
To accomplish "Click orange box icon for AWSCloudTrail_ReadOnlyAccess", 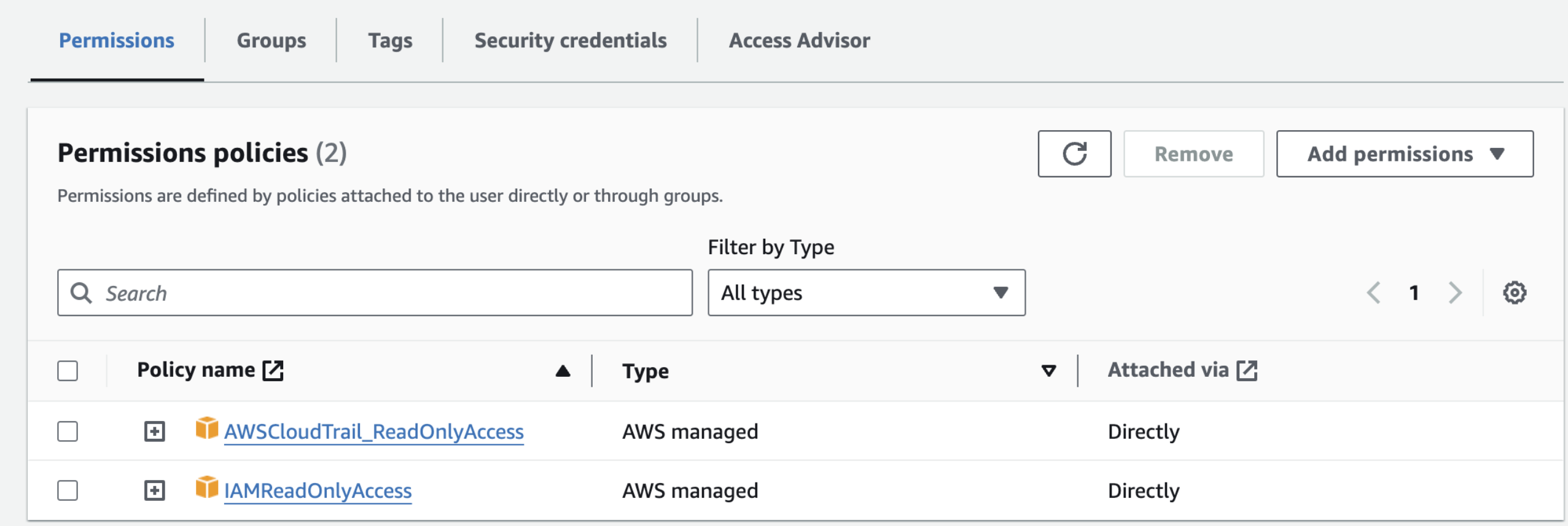I will coord(207,428).
